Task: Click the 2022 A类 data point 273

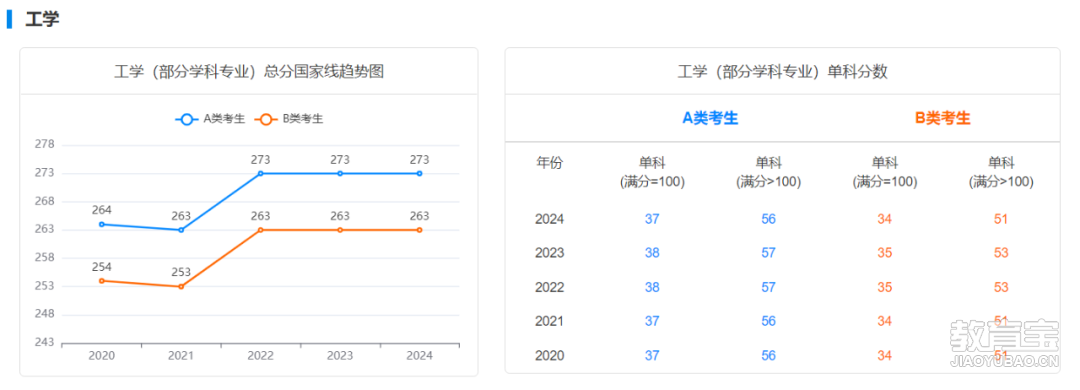Action: coord(260,173)
